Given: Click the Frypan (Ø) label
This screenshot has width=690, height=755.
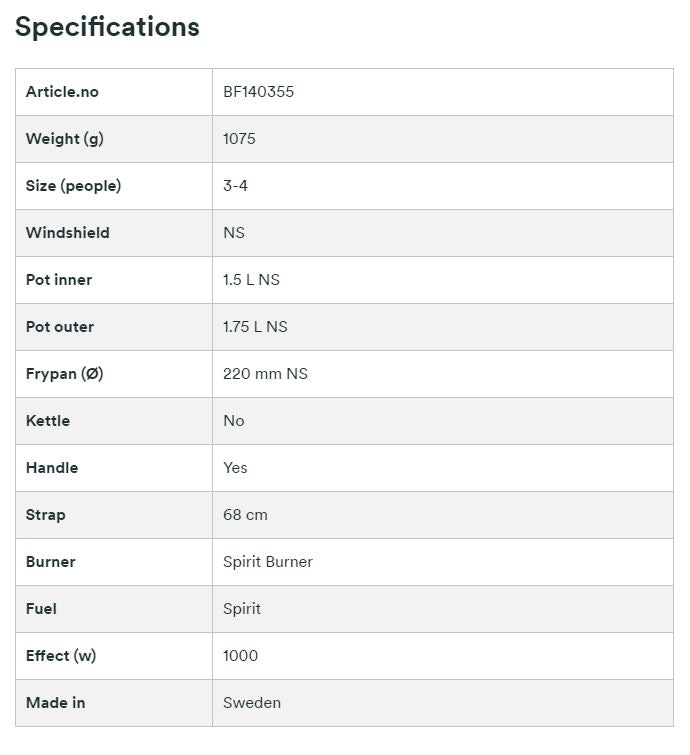Looking at the screenshot, I should tap(65, 374).
